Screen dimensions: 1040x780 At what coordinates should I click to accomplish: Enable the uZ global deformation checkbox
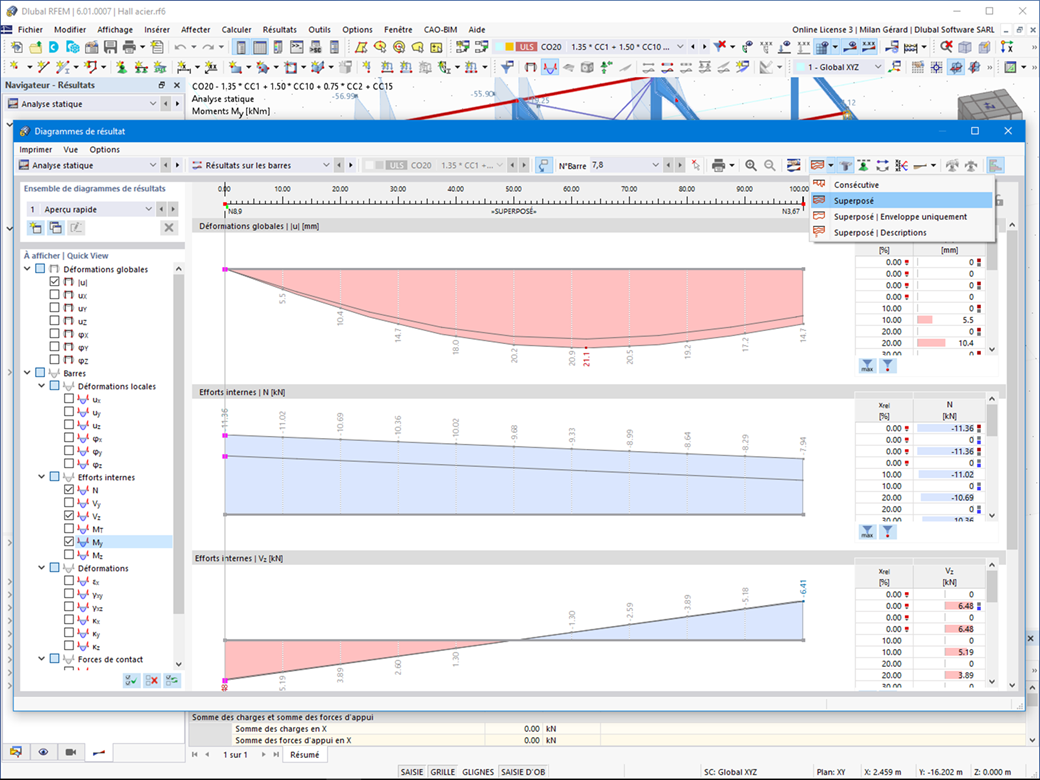[x=54, y=320]
